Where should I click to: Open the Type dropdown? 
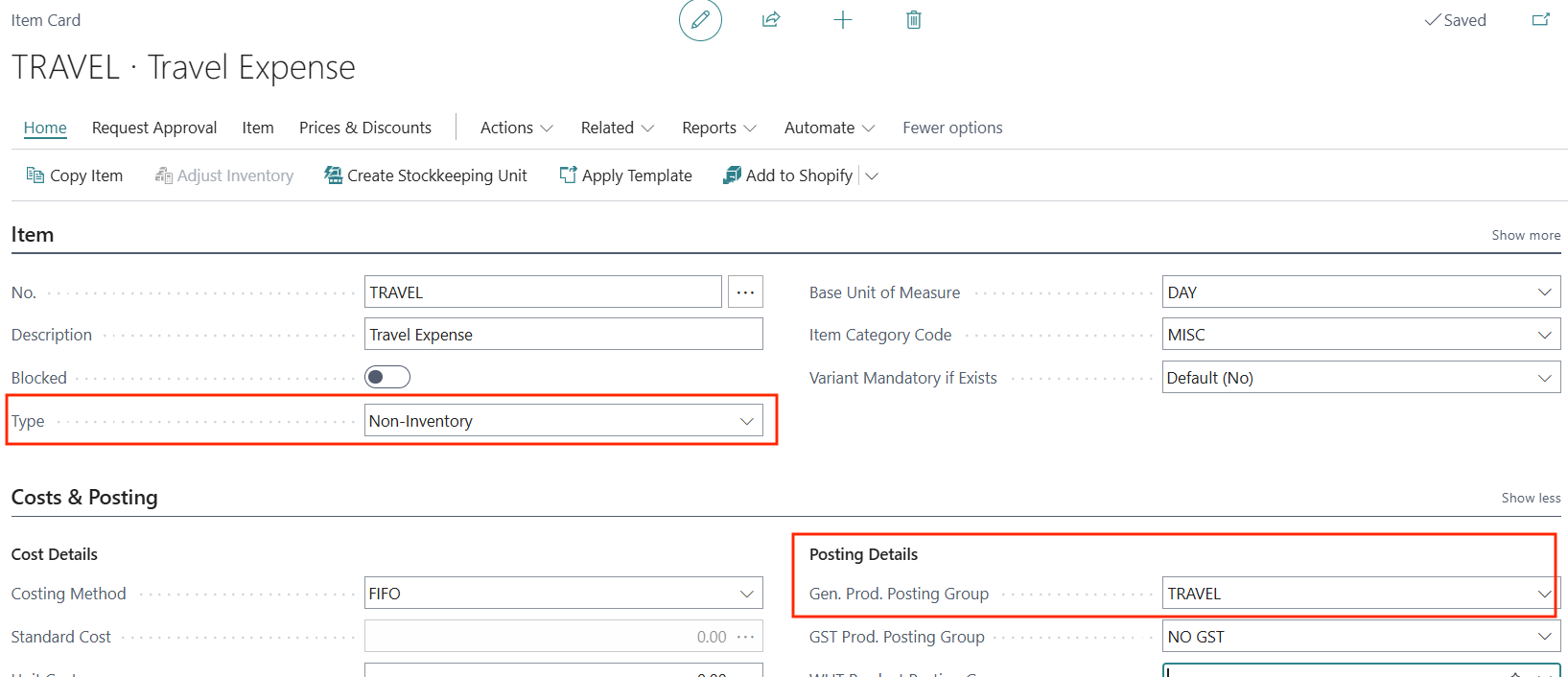746,421
